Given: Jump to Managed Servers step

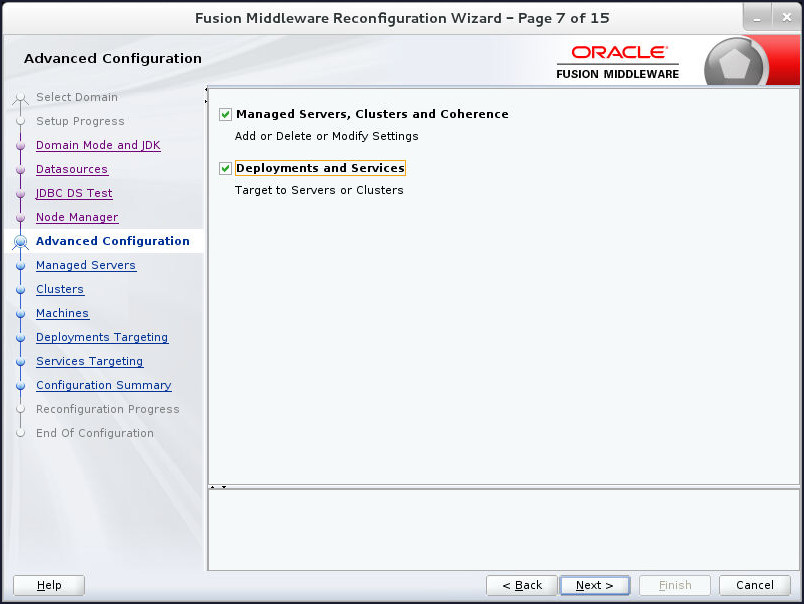Looking at the screenshot, I should 86,265.
